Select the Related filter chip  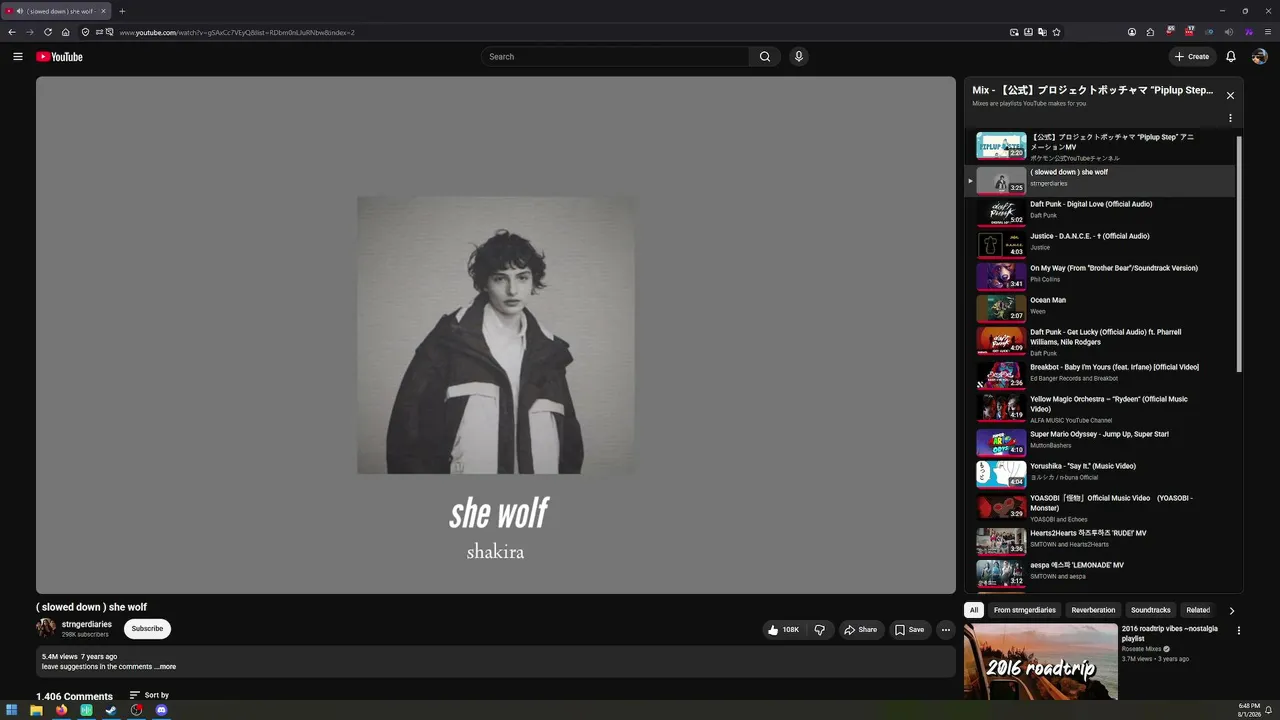coord(1198,610)
